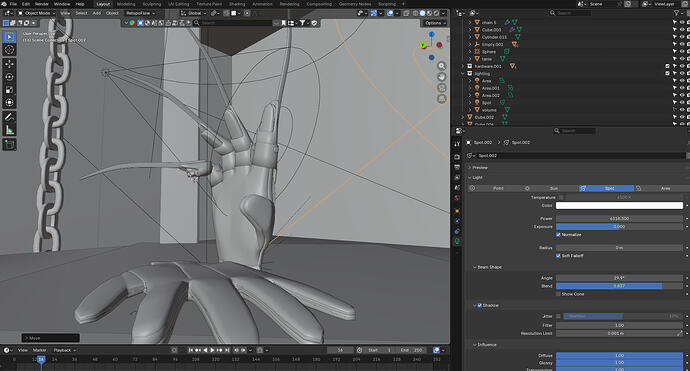Open the Options dropdown in viewport
Viewport: 690px width, 371px height.
(x=435, y=23)
